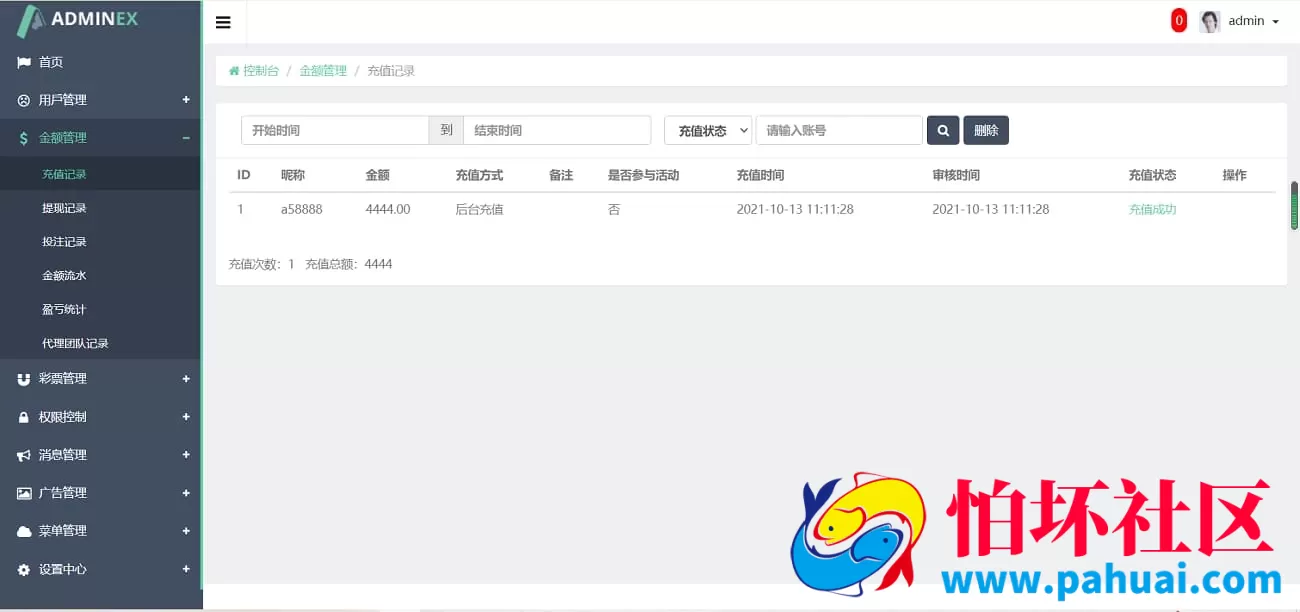Click the 彩票管理 lottery management icon

(24, 378)
